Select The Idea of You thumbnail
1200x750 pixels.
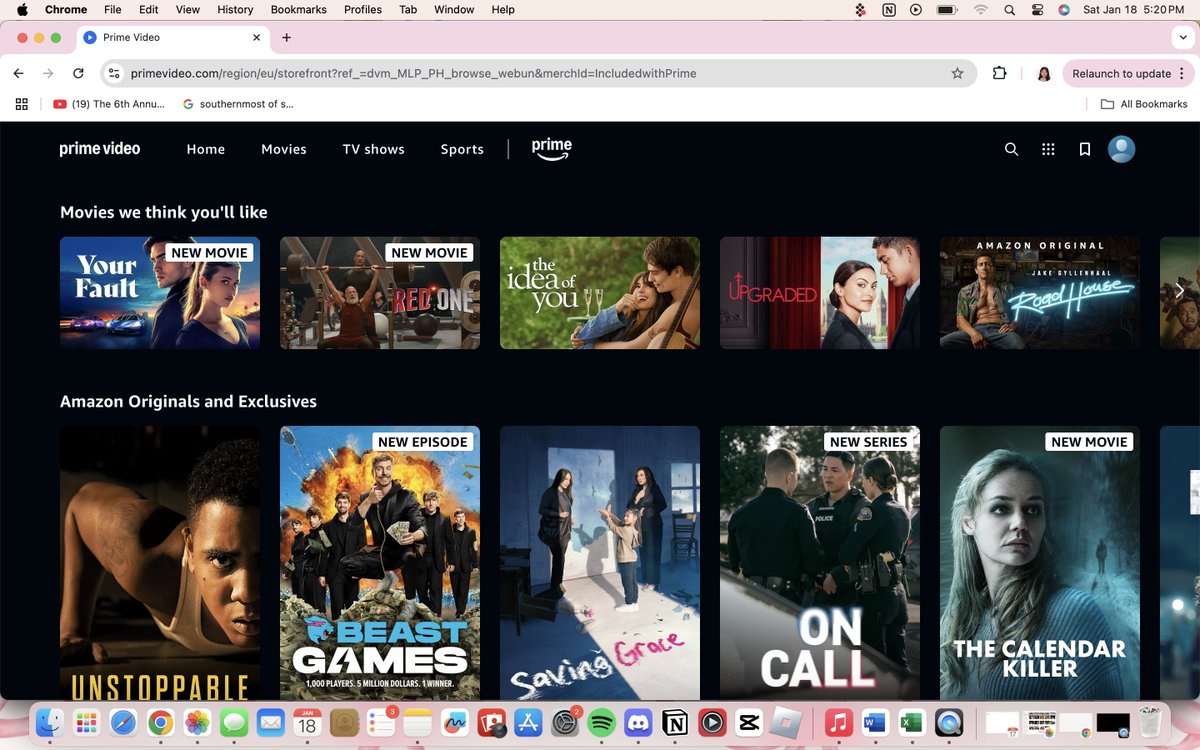tap(600, 293)
